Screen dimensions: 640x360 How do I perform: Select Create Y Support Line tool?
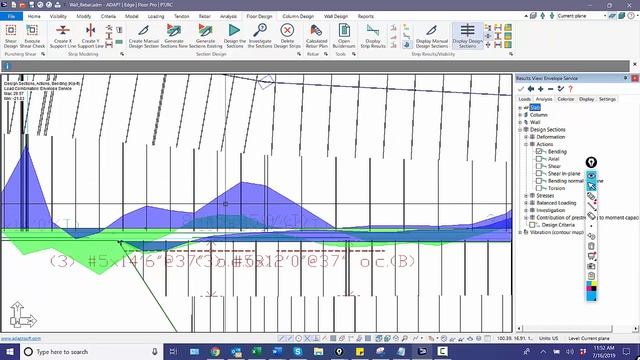point(91,36)
